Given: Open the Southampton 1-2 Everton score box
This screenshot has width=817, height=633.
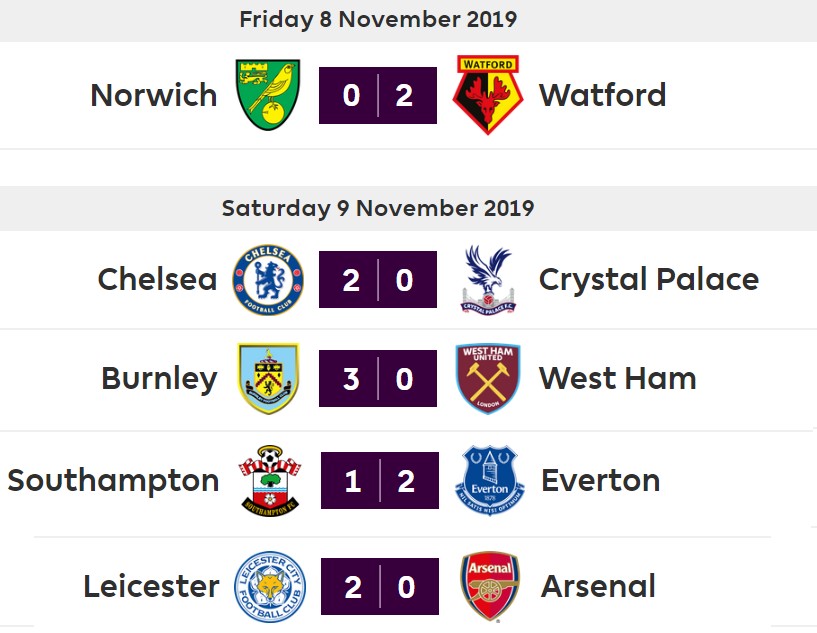Looking at the screenshot, I should point(380,480).
